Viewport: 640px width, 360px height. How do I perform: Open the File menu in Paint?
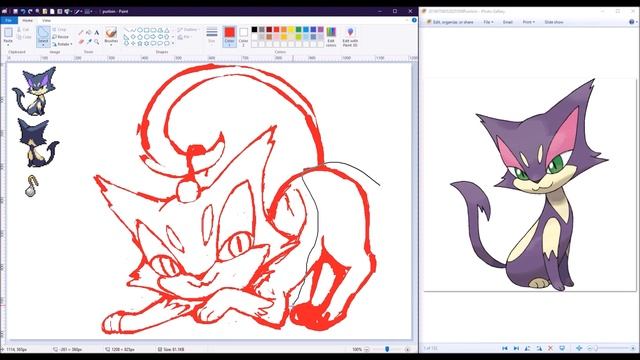(x=9, y=20)
